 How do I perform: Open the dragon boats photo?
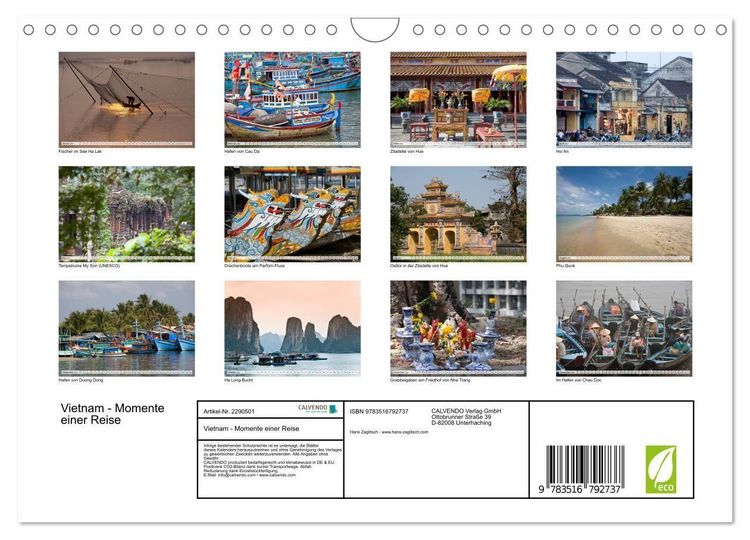click(292, 214)
